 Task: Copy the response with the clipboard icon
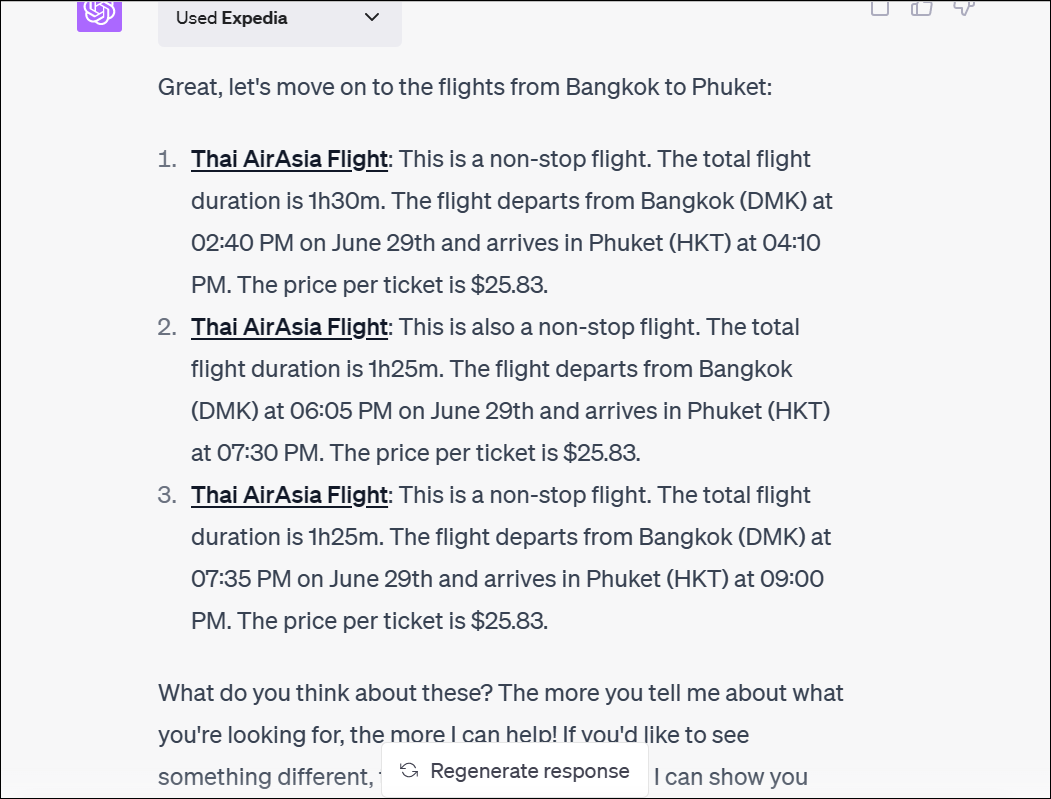(880, 8)
